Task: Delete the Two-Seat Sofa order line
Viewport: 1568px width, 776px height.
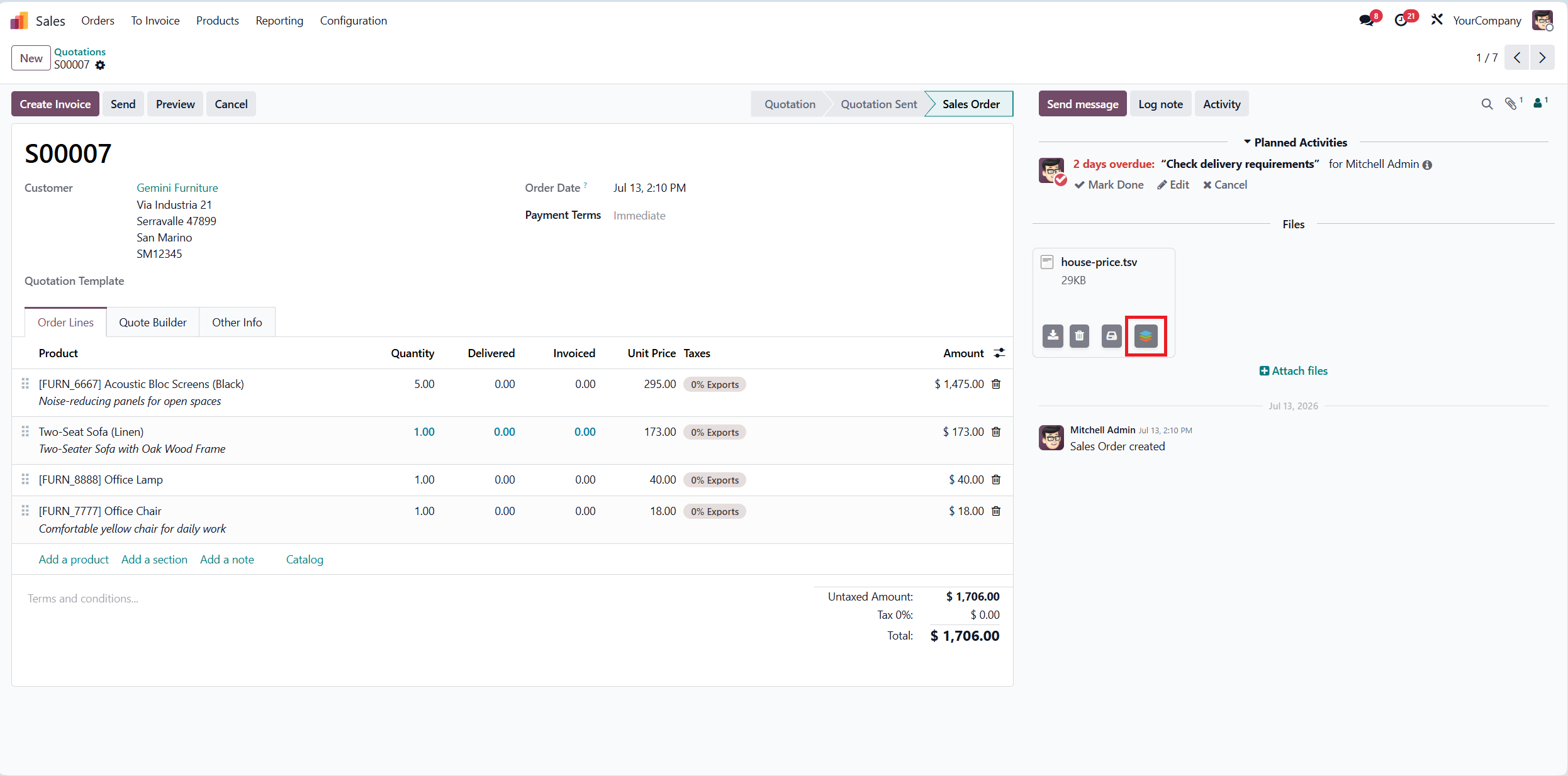Action: pos(996,431)
